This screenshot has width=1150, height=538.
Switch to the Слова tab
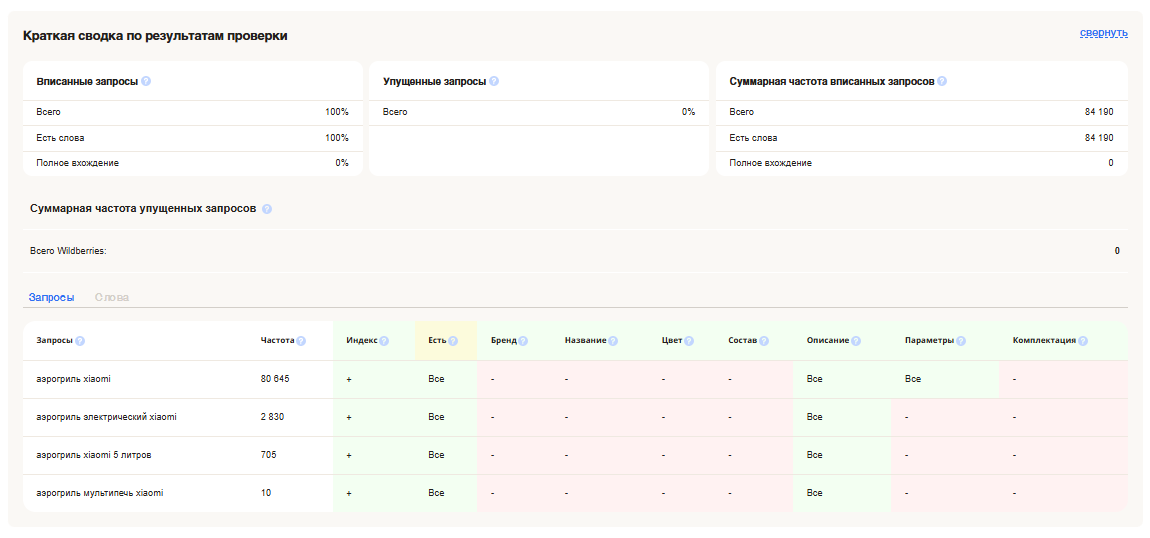(112, 297)
